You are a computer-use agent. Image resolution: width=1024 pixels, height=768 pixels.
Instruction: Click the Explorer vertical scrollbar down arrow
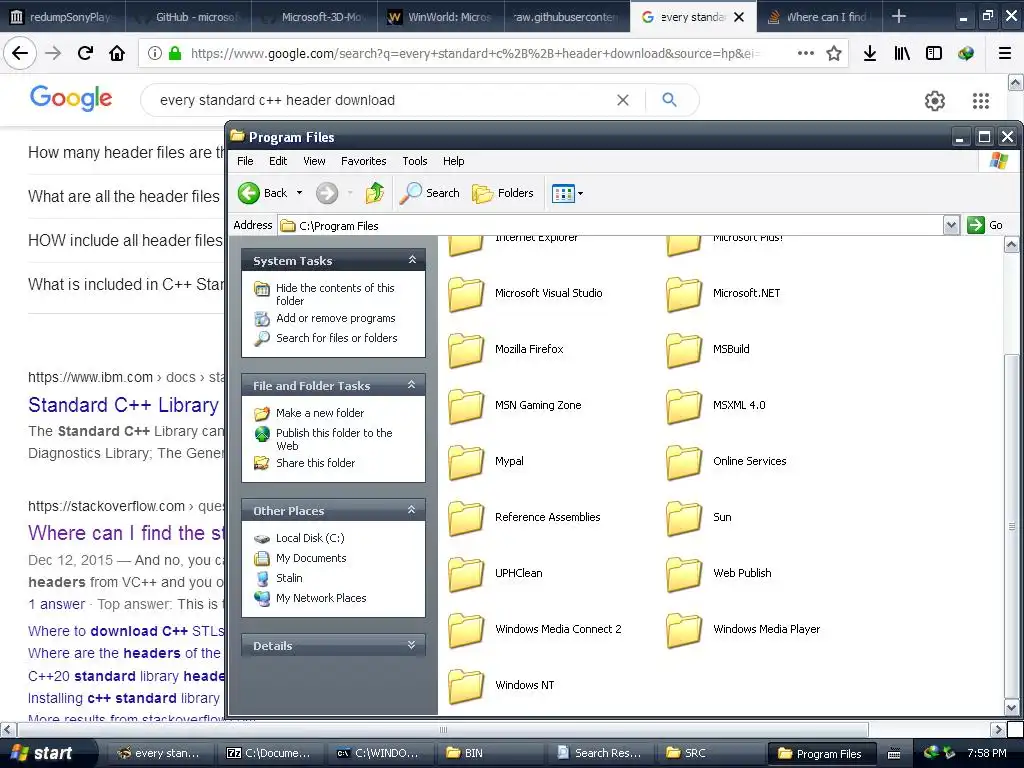tap(1012, 707)
